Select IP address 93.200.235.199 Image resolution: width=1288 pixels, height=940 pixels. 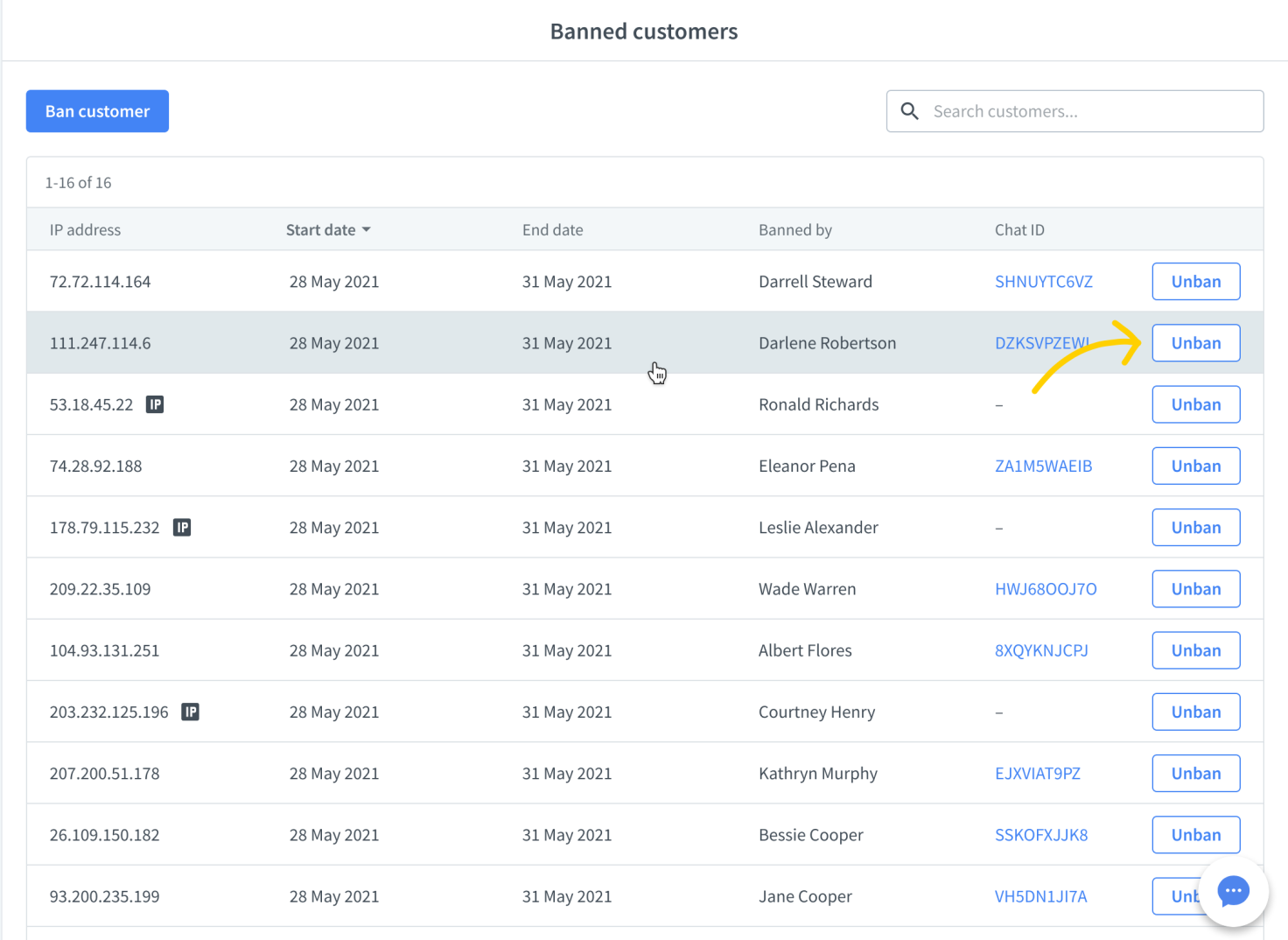(x=104, y=896)
